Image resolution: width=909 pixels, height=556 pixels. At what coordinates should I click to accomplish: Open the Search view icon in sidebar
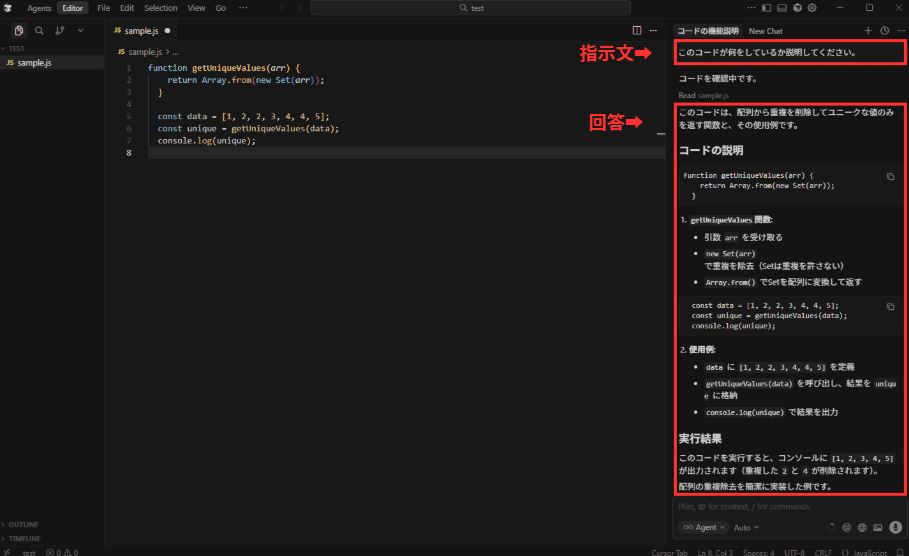pos(39,31)
